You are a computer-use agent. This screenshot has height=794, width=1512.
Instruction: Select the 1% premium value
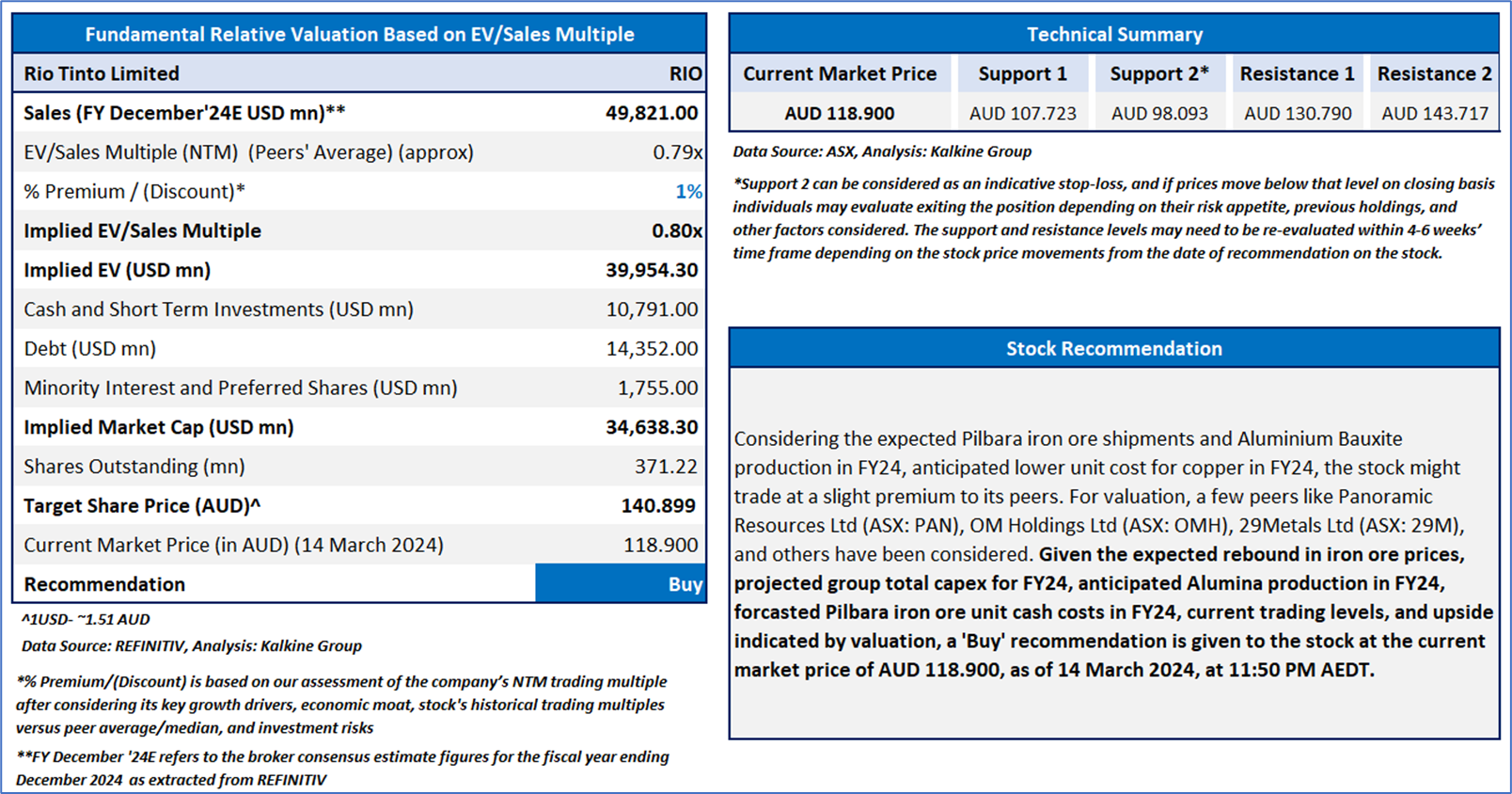(x=689, y=192)
